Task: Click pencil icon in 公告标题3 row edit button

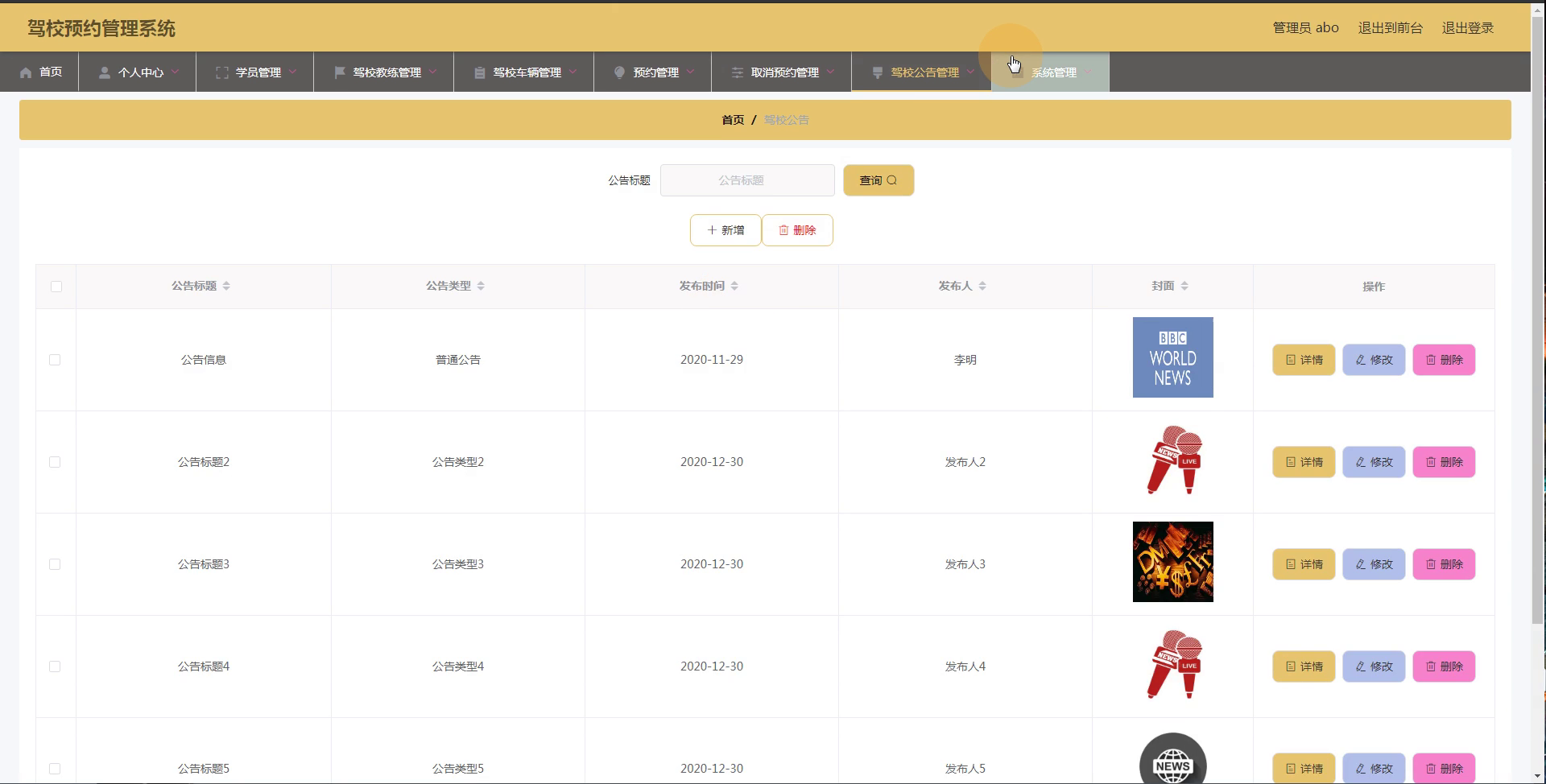Action: [1361, 564]
